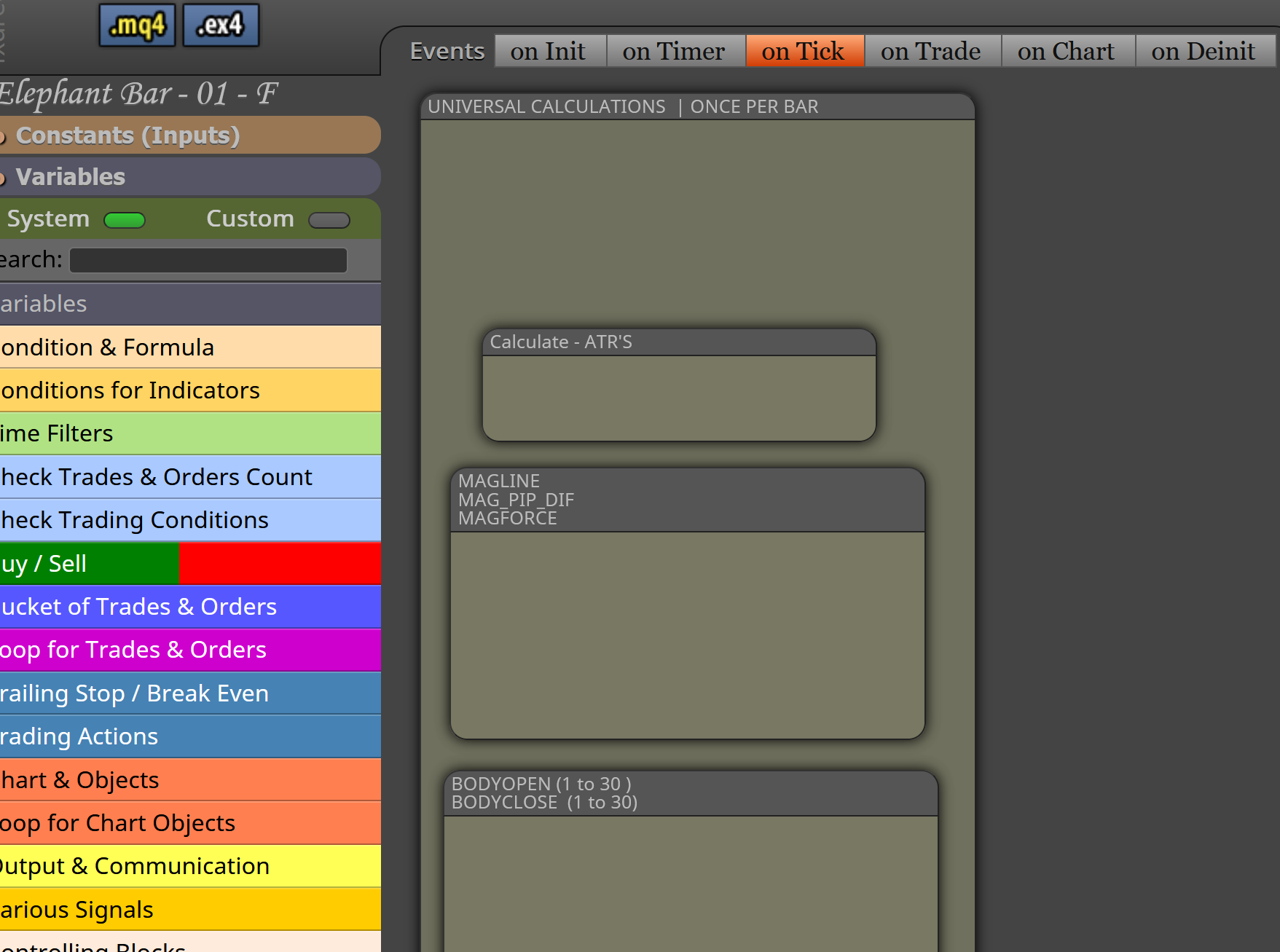This screenshot has height=952, width=1280.
Task: Open the Various Signals category
Action: [190, 910]
